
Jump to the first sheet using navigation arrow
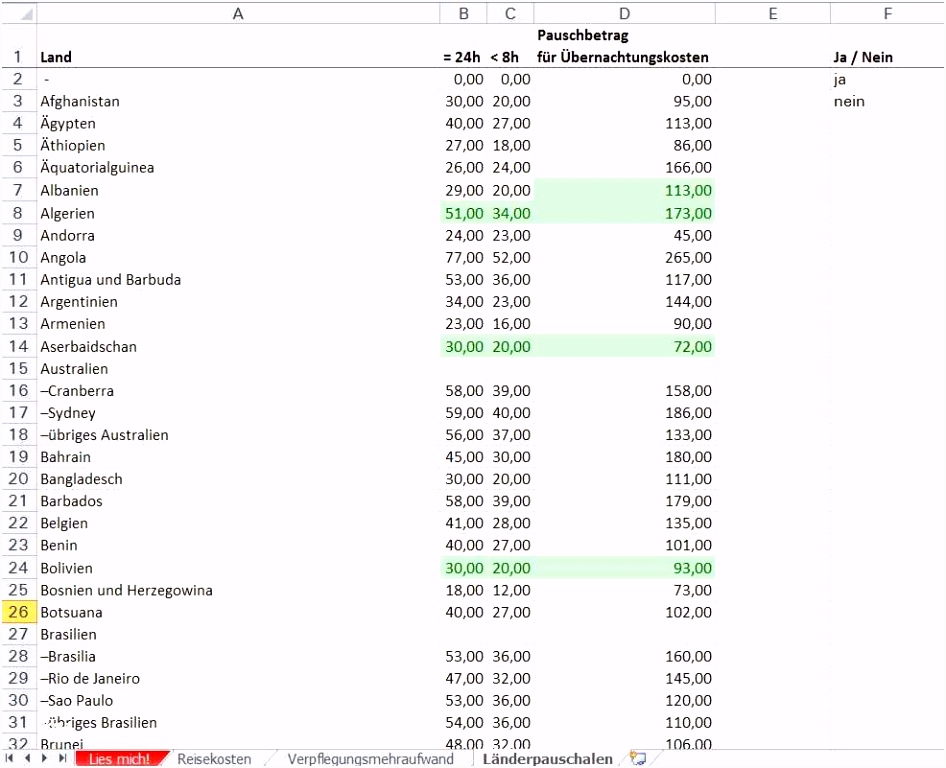9,758
